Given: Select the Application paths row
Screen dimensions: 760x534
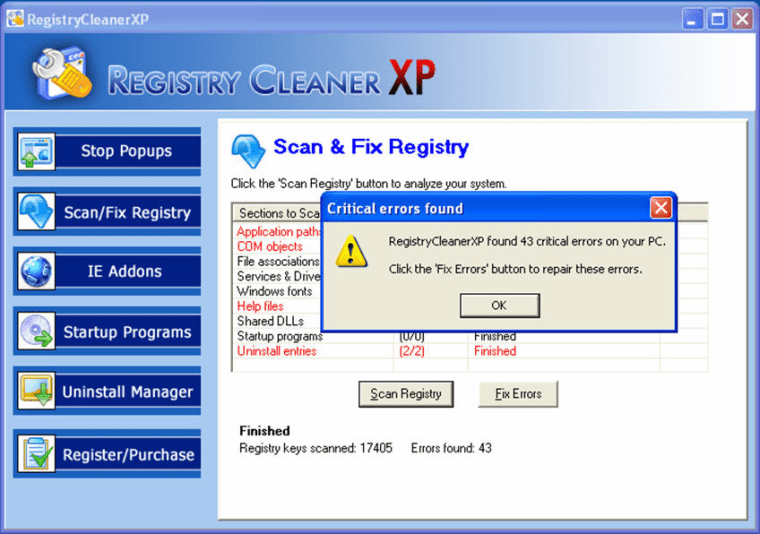Looking at the screenshot, I should click(x=278, y=232).
